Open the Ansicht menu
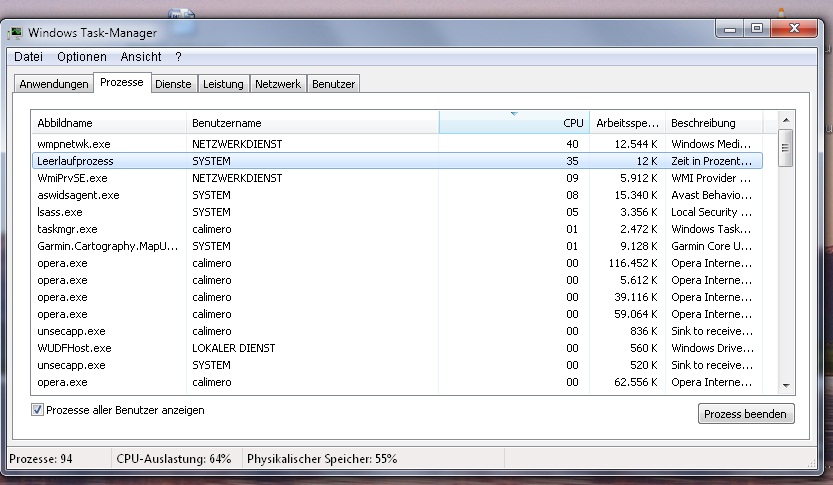This screenshot has height=485, width=833. [141, 57]
